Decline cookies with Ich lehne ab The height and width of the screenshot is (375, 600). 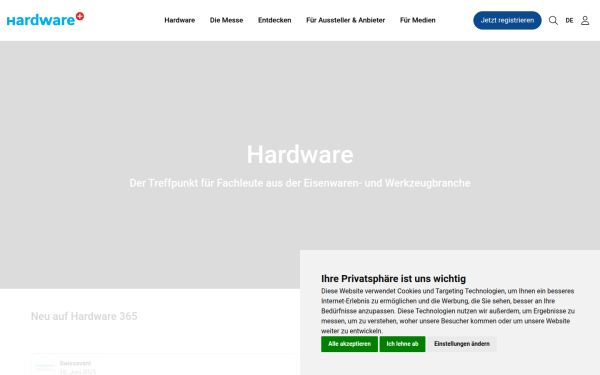coord(402,344)
